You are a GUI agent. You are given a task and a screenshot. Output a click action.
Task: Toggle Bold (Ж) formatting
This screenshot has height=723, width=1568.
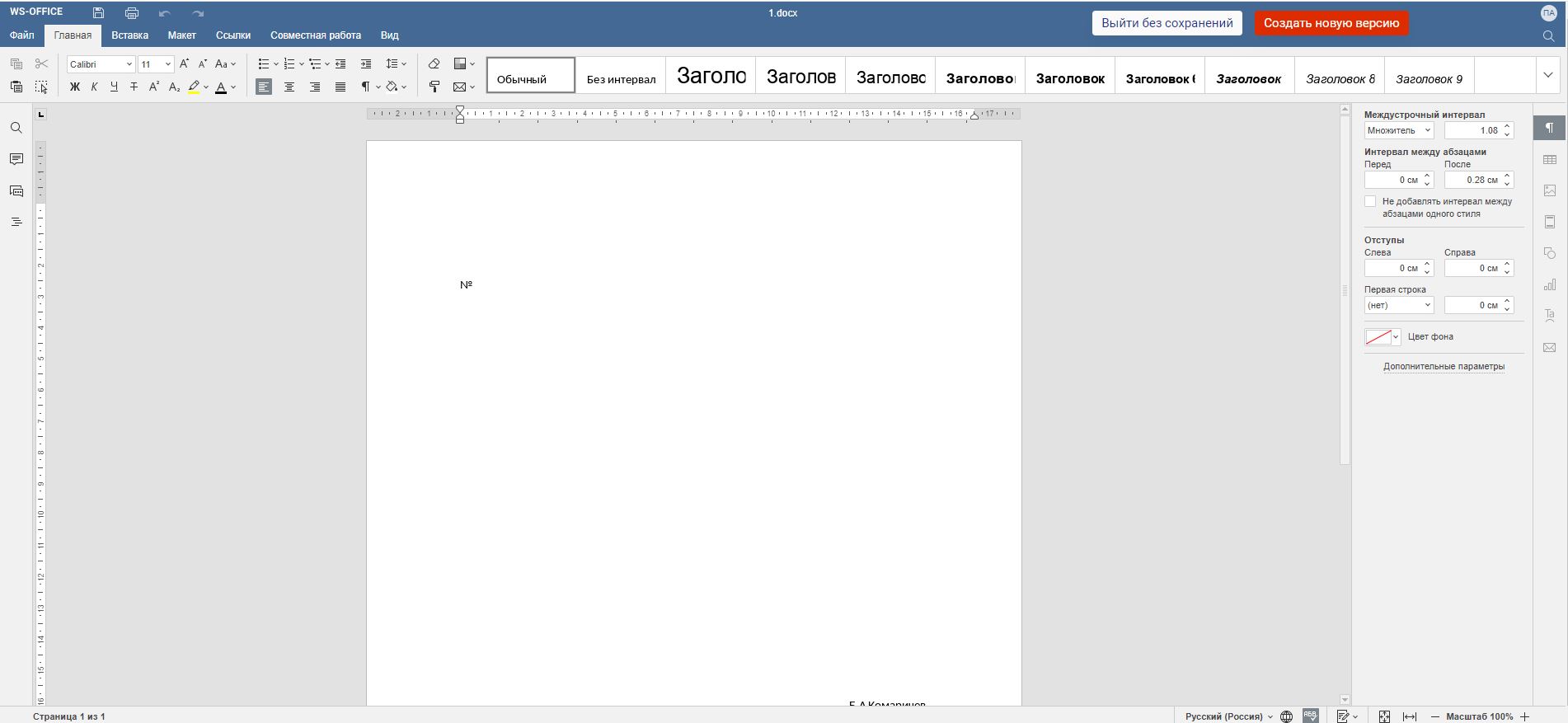tap(74, 87)
